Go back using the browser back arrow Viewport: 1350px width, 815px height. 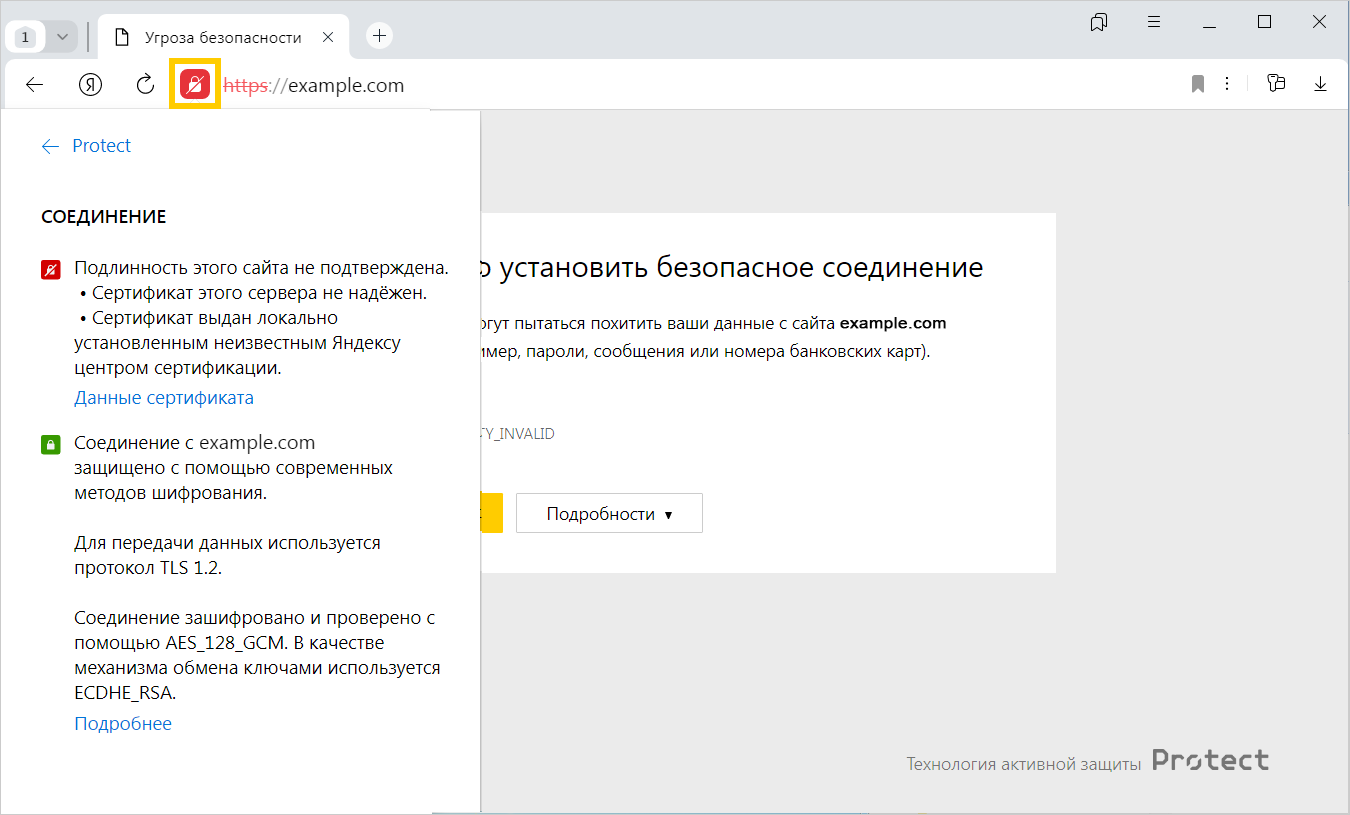pos(35,85)
